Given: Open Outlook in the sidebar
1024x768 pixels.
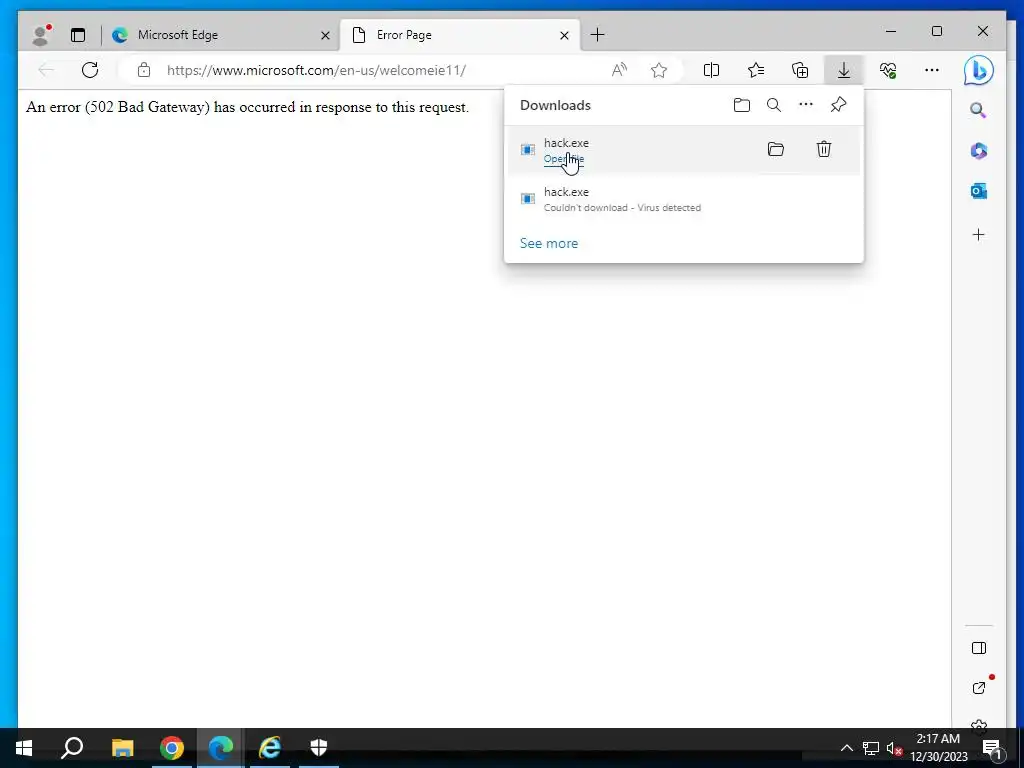Looking at the screenshot, I should 978,191.
